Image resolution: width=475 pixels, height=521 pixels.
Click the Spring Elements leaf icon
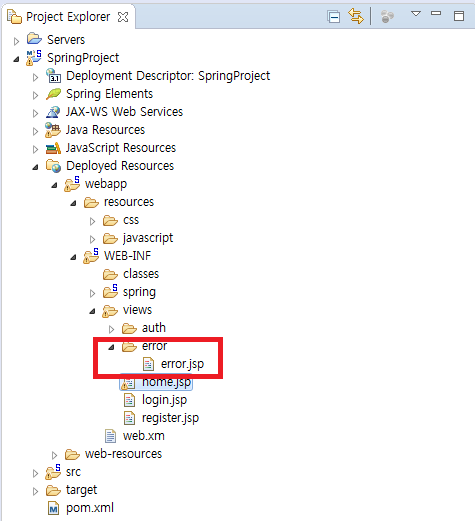(53, 94)
